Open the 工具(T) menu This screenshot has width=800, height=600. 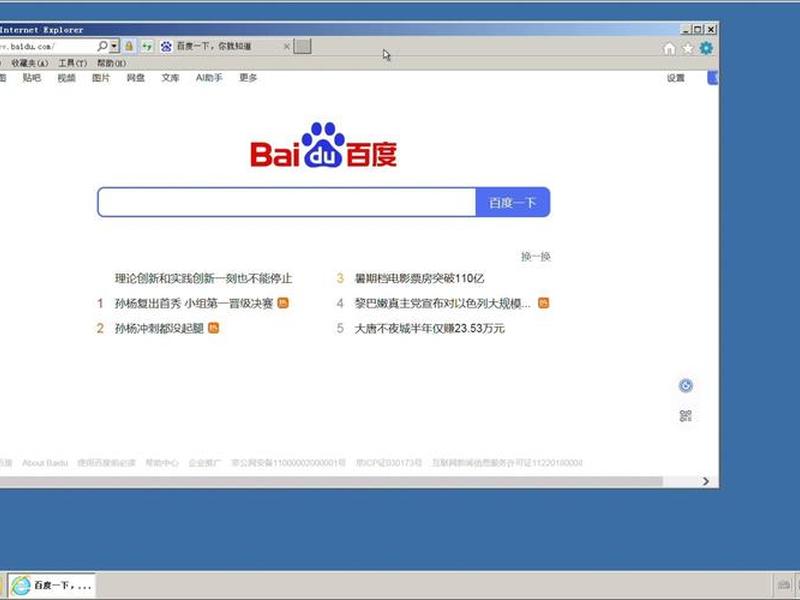[x=72, y=63]
